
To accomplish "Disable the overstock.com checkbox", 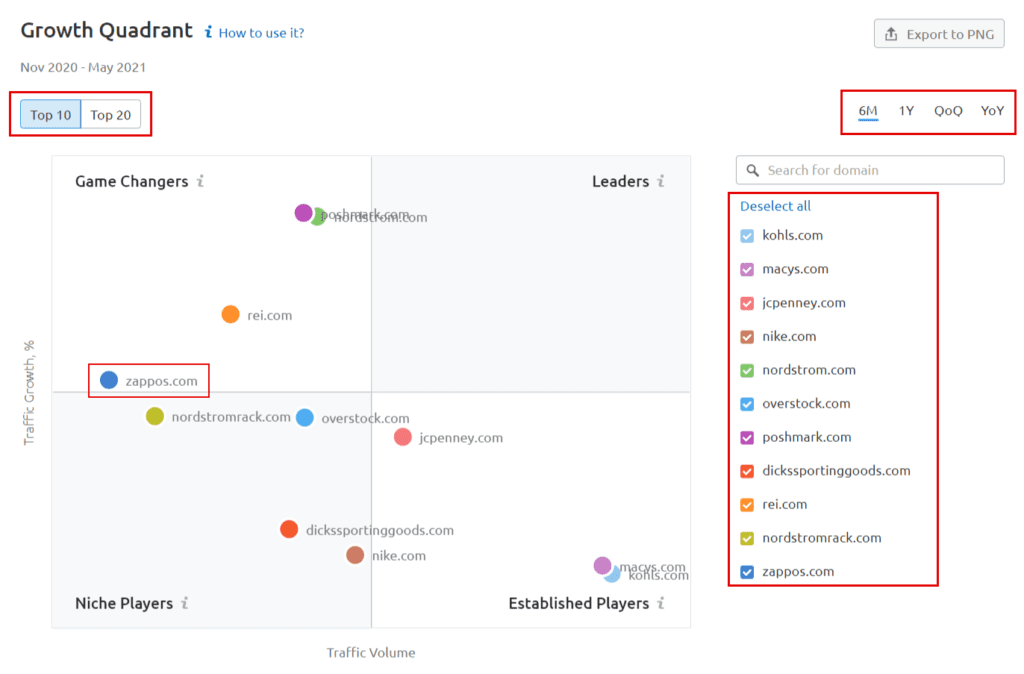I will [747, 404].
